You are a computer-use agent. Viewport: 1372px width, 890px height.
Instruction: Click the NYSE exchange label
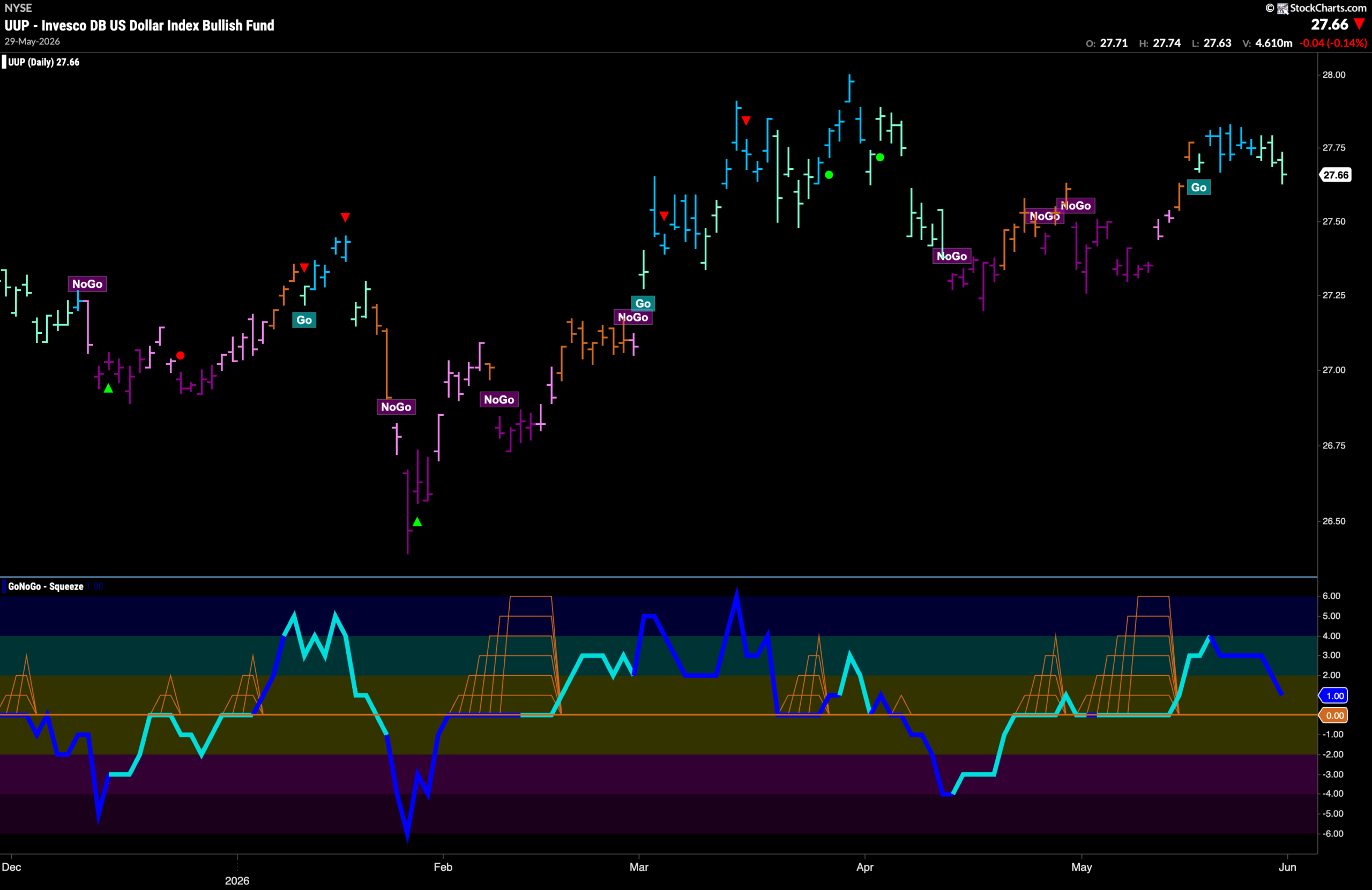click(x=18, y=8)
